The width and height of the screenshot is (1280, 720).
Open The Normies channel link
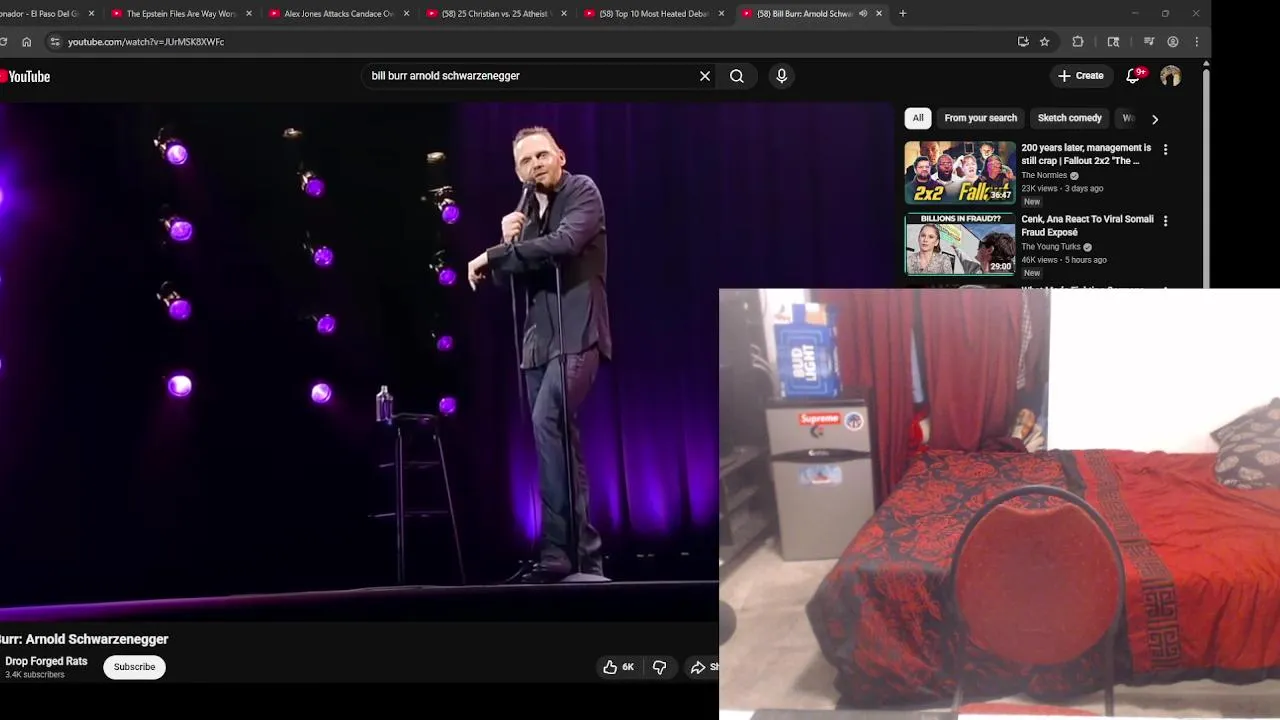coord(1044,175)
